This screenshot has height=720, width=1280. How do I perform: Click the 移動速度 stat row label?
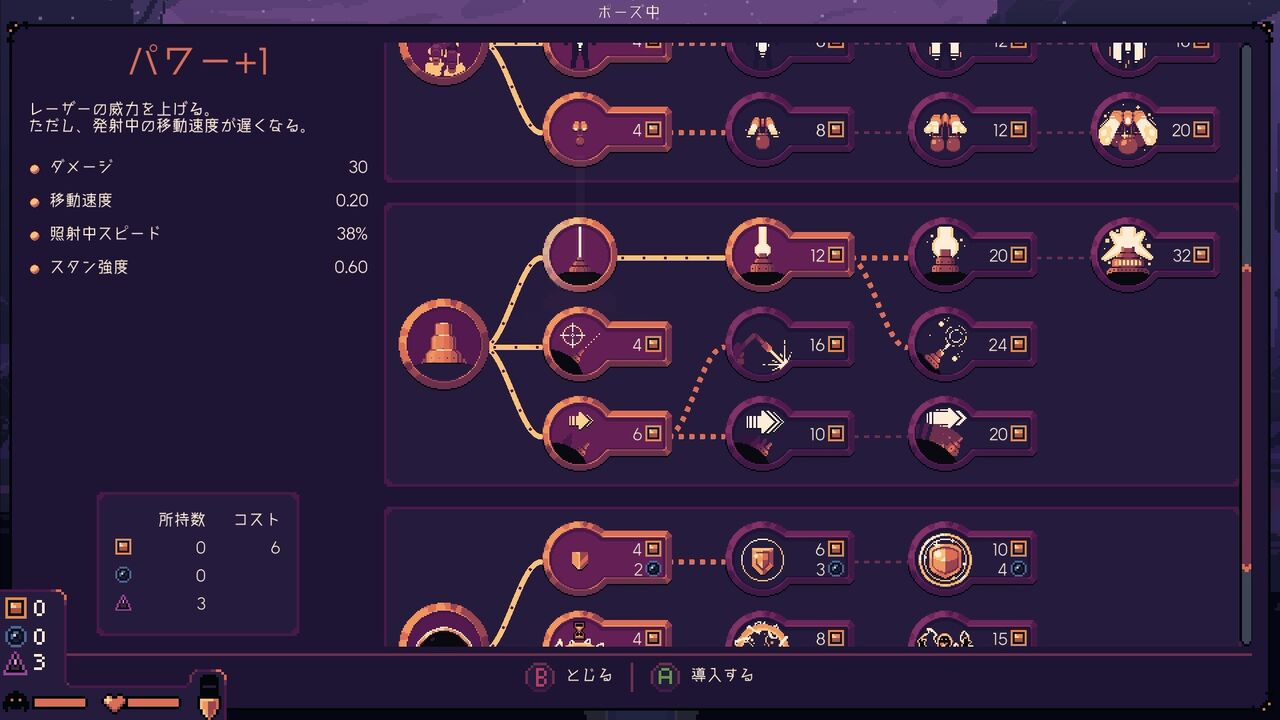pyautogui.click(x=81, y=200)
